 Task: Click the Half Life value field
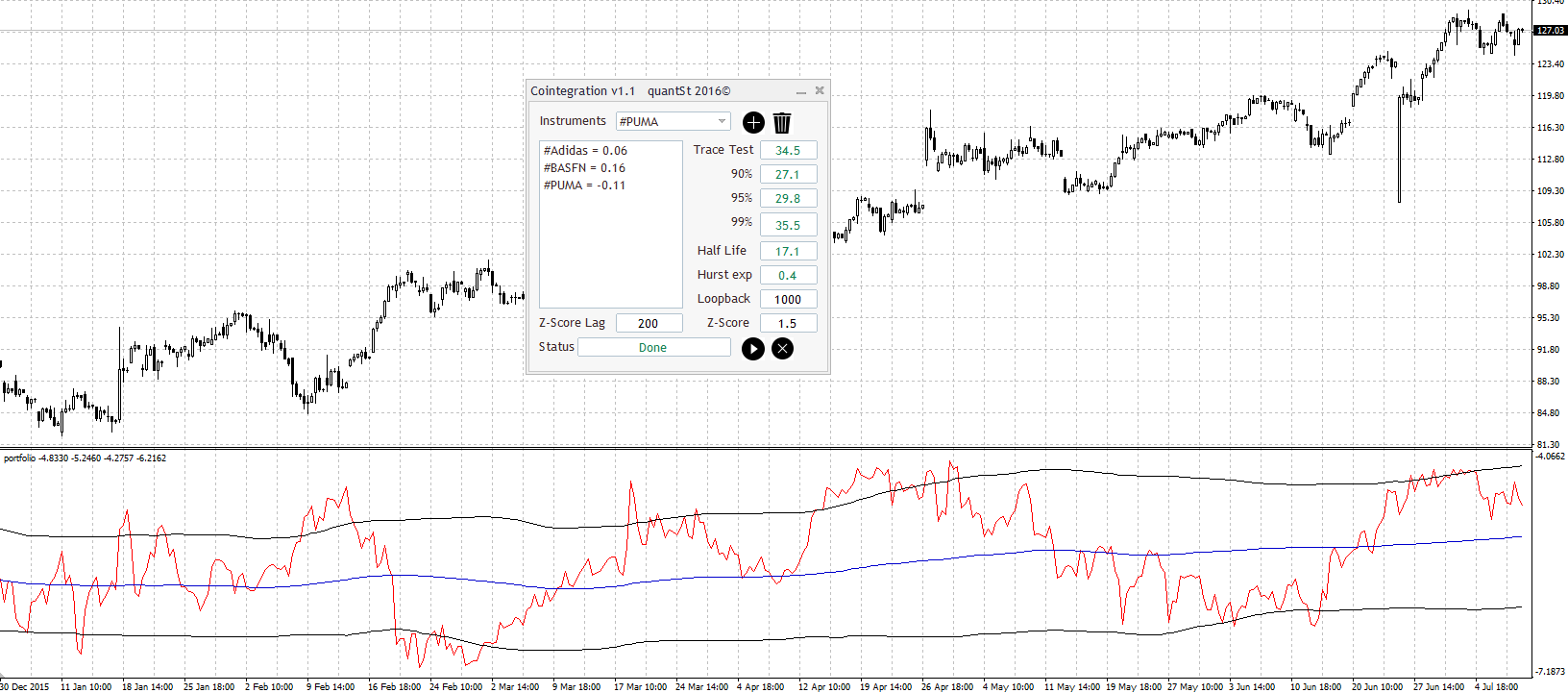(788, 252)
